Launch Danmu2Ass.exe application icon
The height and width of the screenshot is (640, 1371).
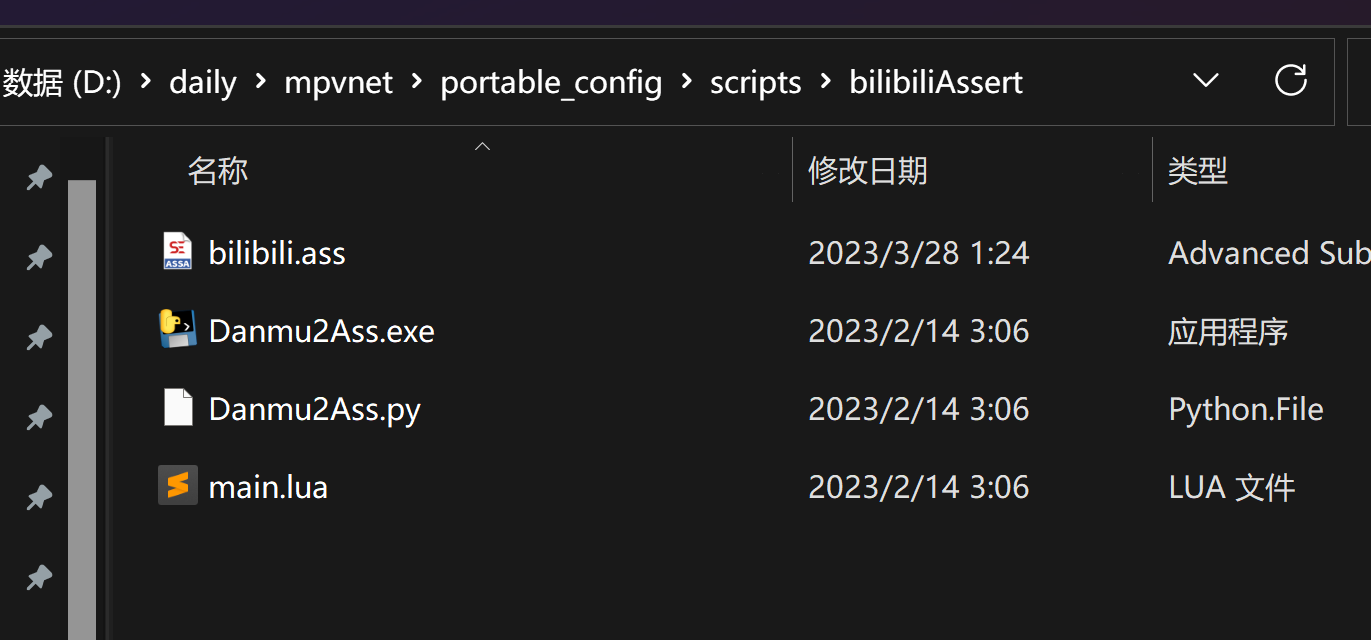click(x=177, y=330)
